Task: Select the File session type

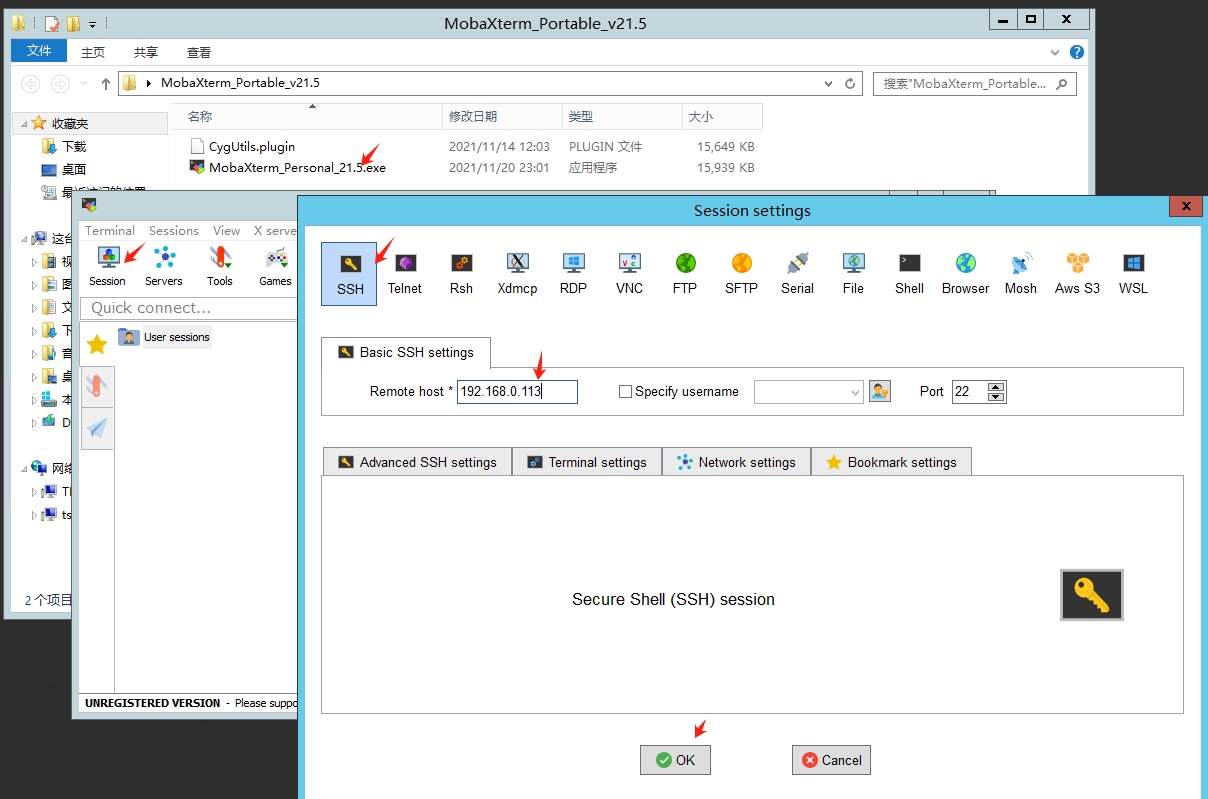Action: tap(853, 274)
